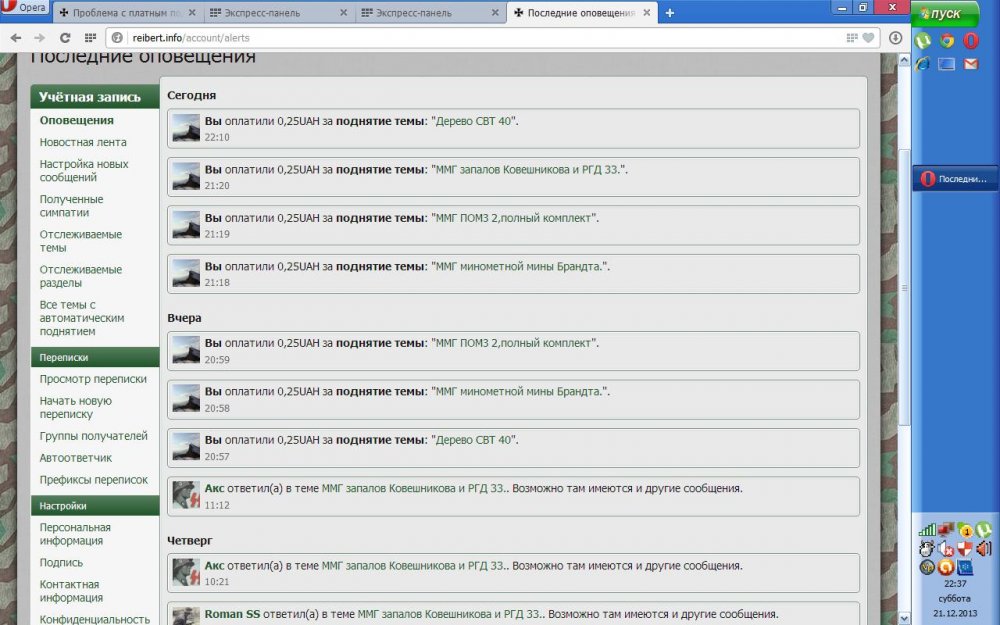Open Подпись settings link

pos(61,562)
